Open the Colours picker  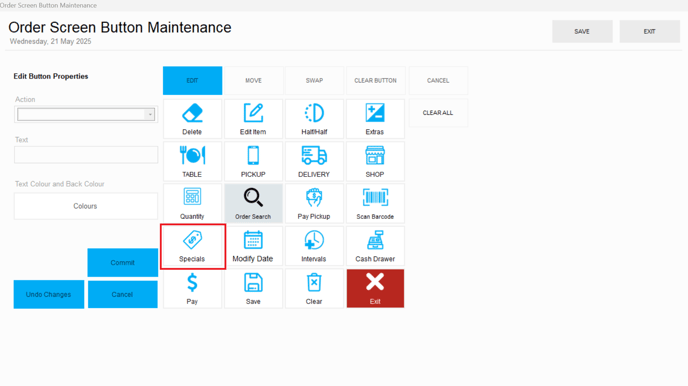click(x=86, y=206)
